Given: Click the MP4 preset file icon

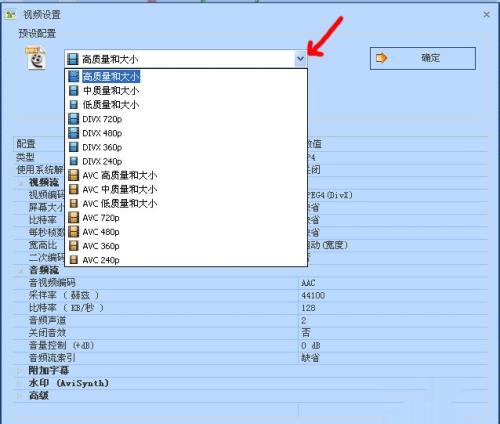Looking at the screenshot, I should [36, 59].
